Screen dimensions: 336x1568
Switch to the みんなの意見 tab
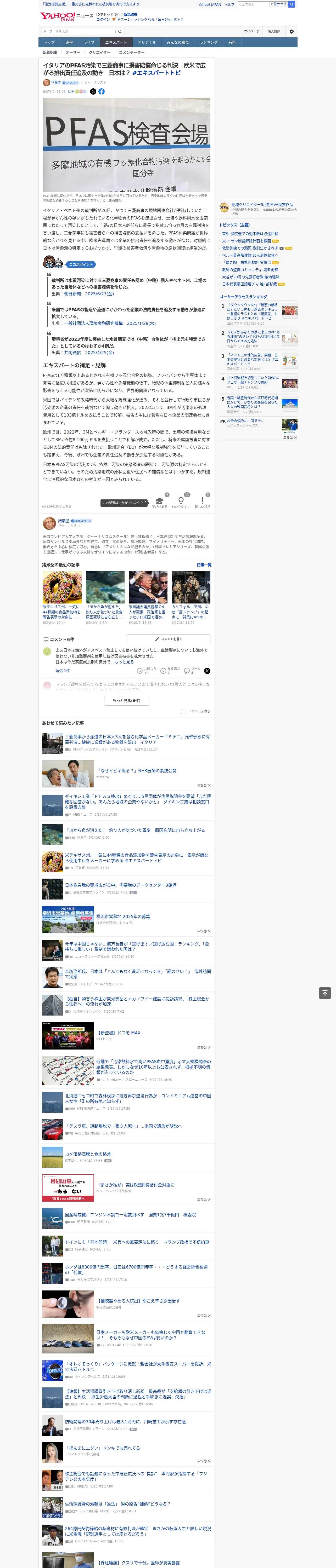click(x=178, y=43)
